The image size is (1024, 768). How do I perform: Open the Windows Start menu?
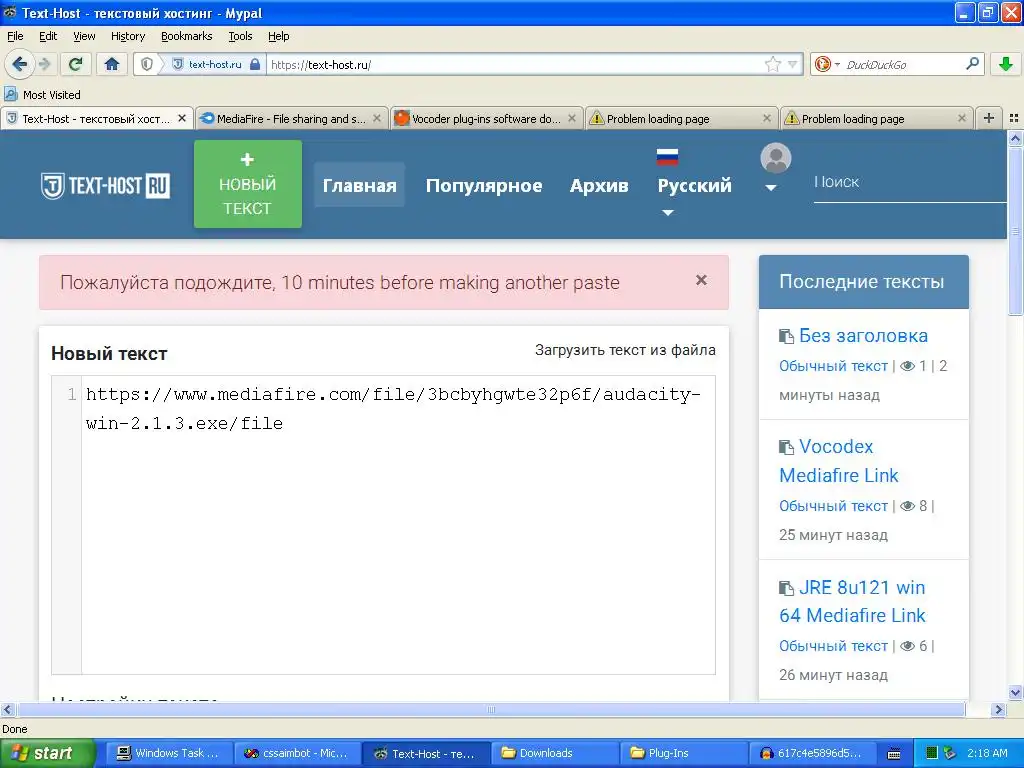(x=47, y=753)
